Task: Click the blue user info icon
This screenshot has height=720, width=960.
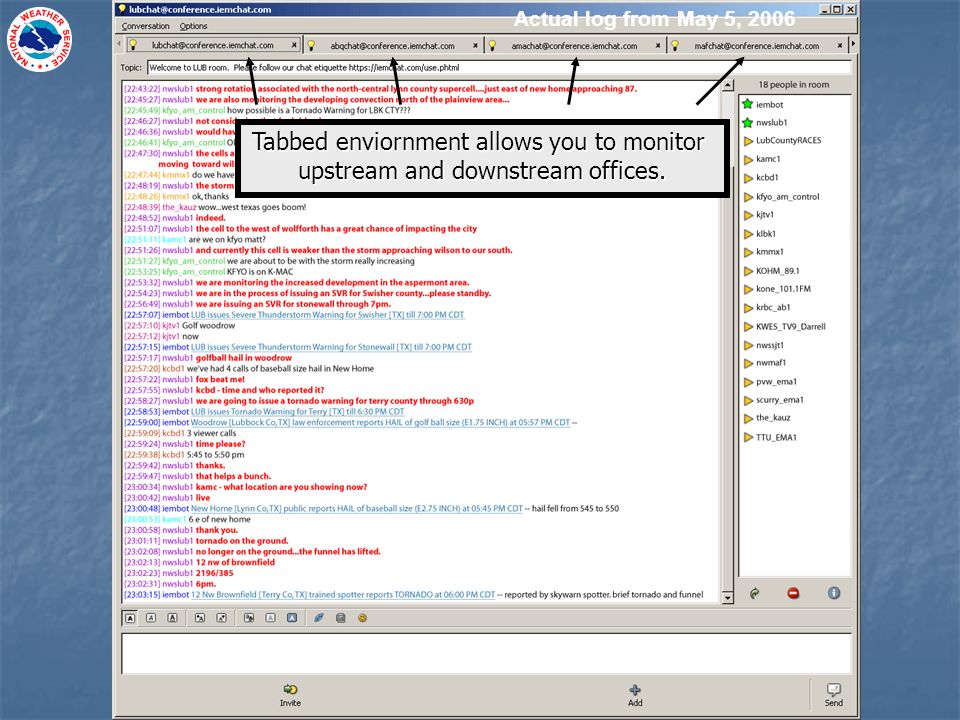Action: [833, 593]
